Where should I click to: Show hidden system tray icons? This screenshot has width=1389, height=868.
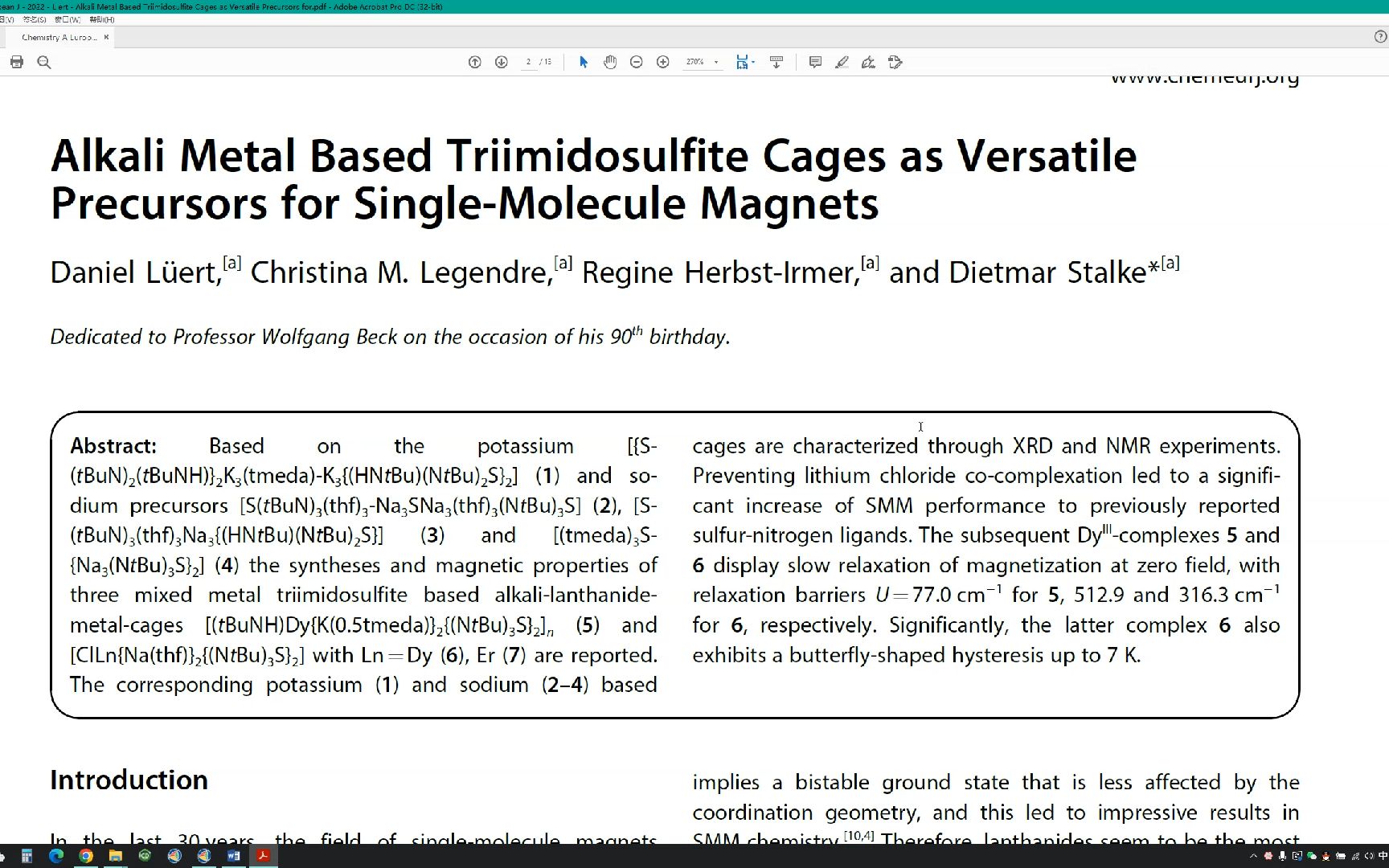[1253, 857]
